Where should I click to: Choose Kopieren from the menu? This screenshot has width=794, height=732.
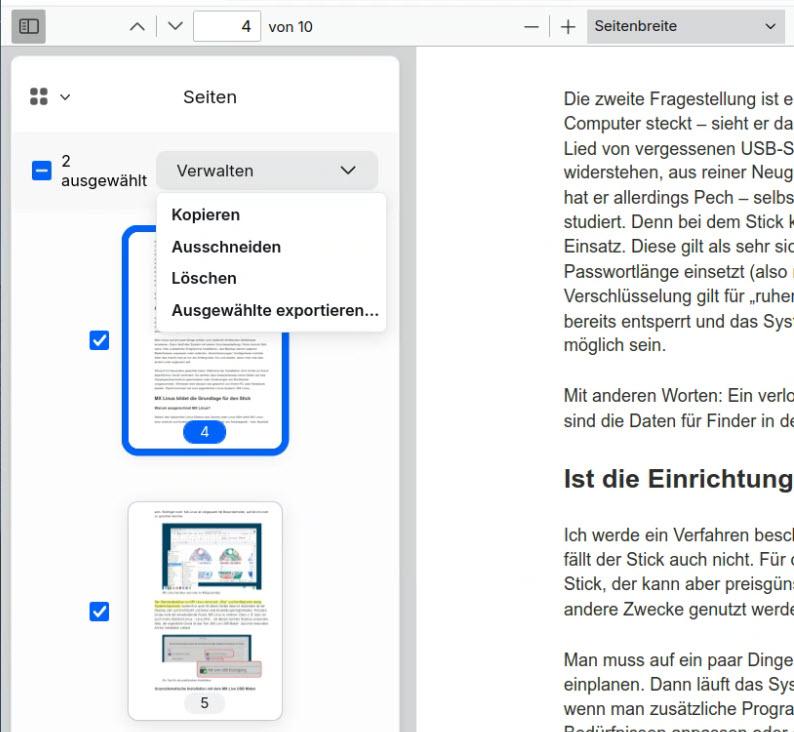pos(205,215)
